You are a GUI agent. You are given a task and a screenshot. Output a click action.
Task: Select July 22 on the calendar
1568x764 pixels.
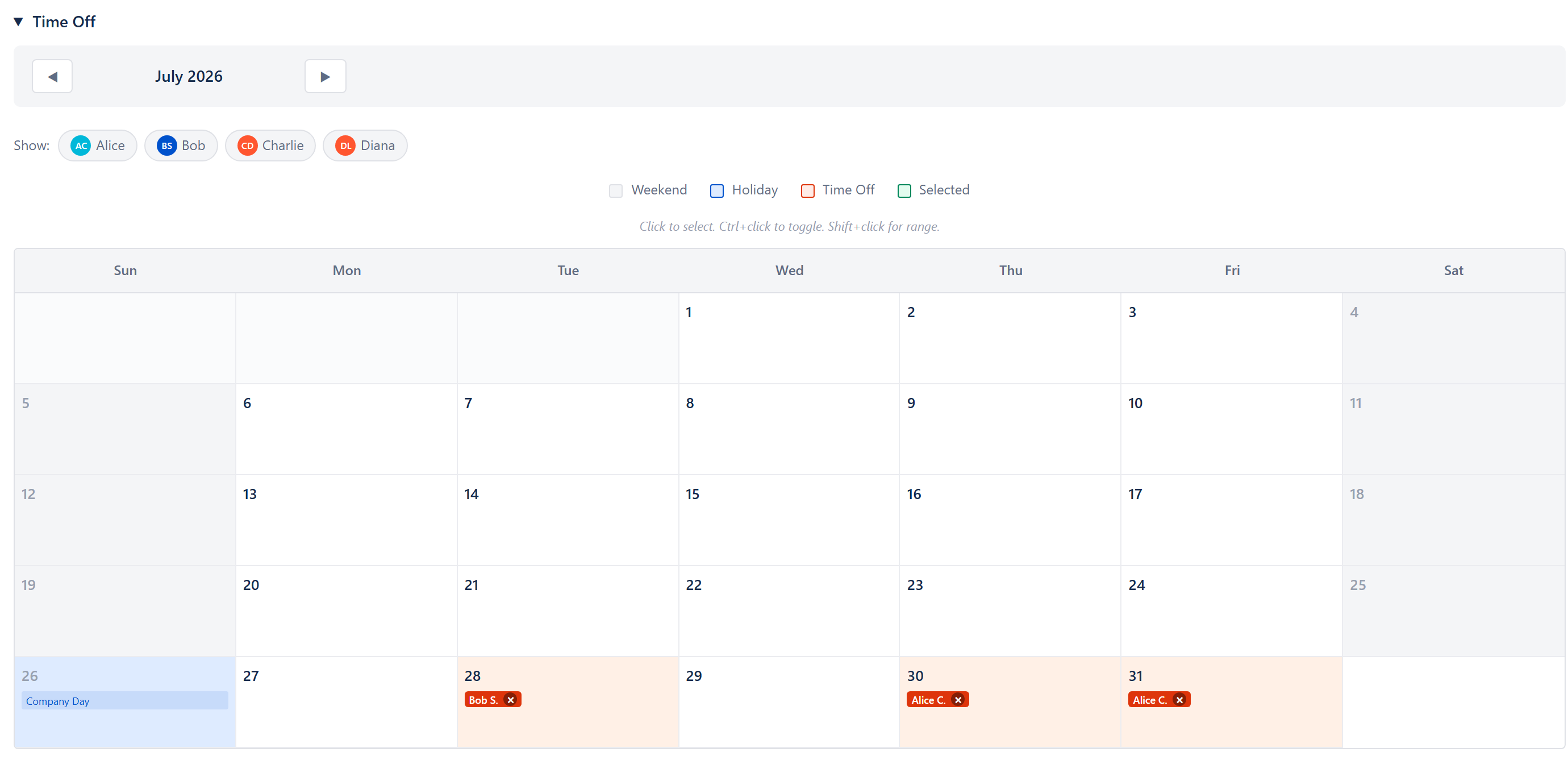point(789,611)
